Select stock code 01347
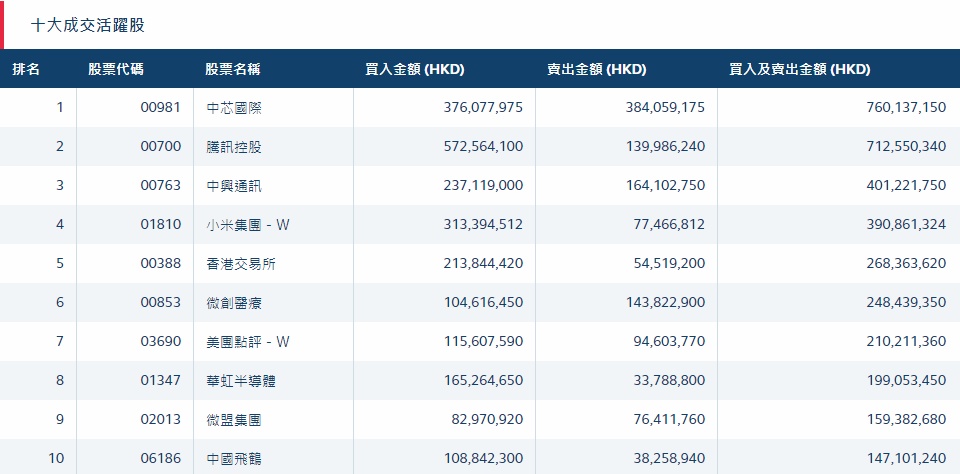 [161, 380]
